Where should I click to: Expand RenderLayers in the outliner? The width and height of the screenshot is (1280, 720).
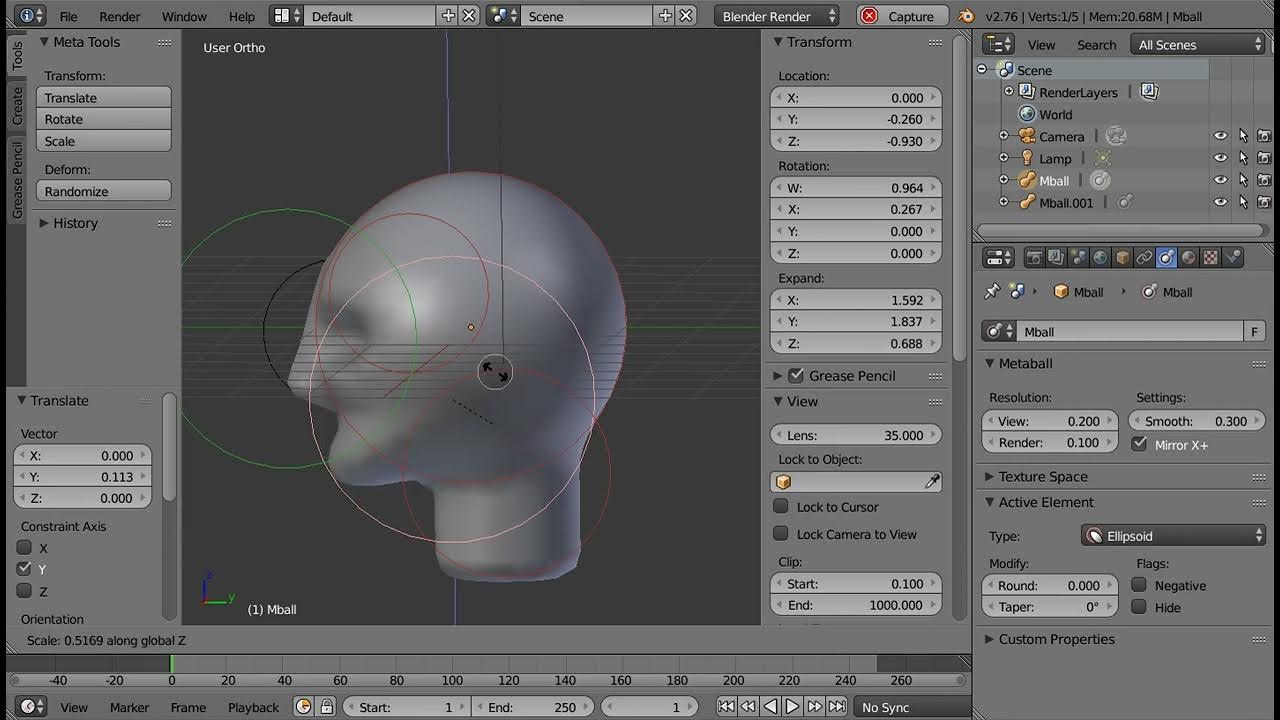tap(1009, 91)
